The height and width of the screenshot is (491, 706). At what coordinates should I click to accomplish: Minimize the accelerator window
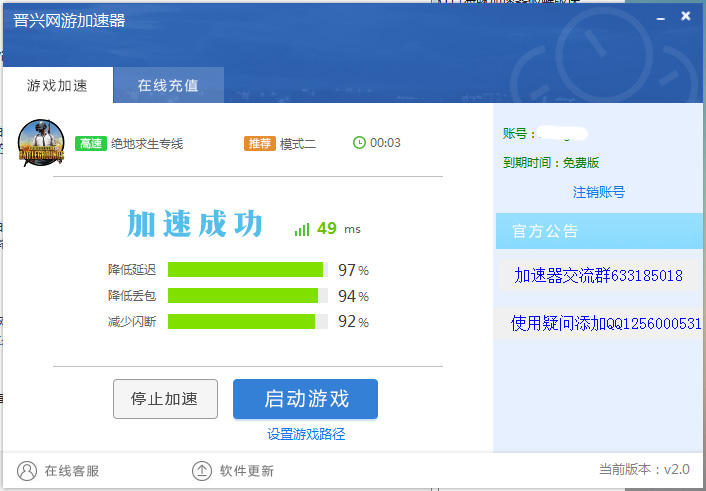click(660, 17)
